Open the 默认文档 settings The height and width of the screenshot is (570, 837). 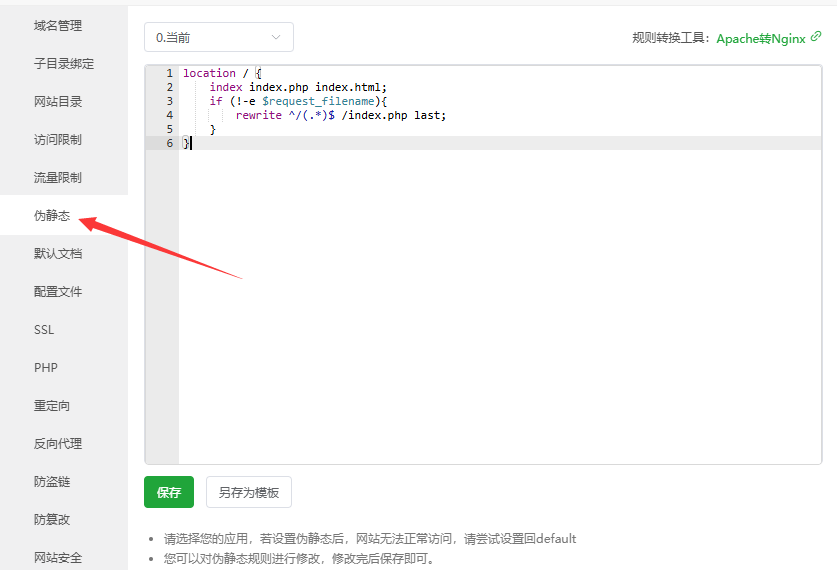tap(58, 254)
